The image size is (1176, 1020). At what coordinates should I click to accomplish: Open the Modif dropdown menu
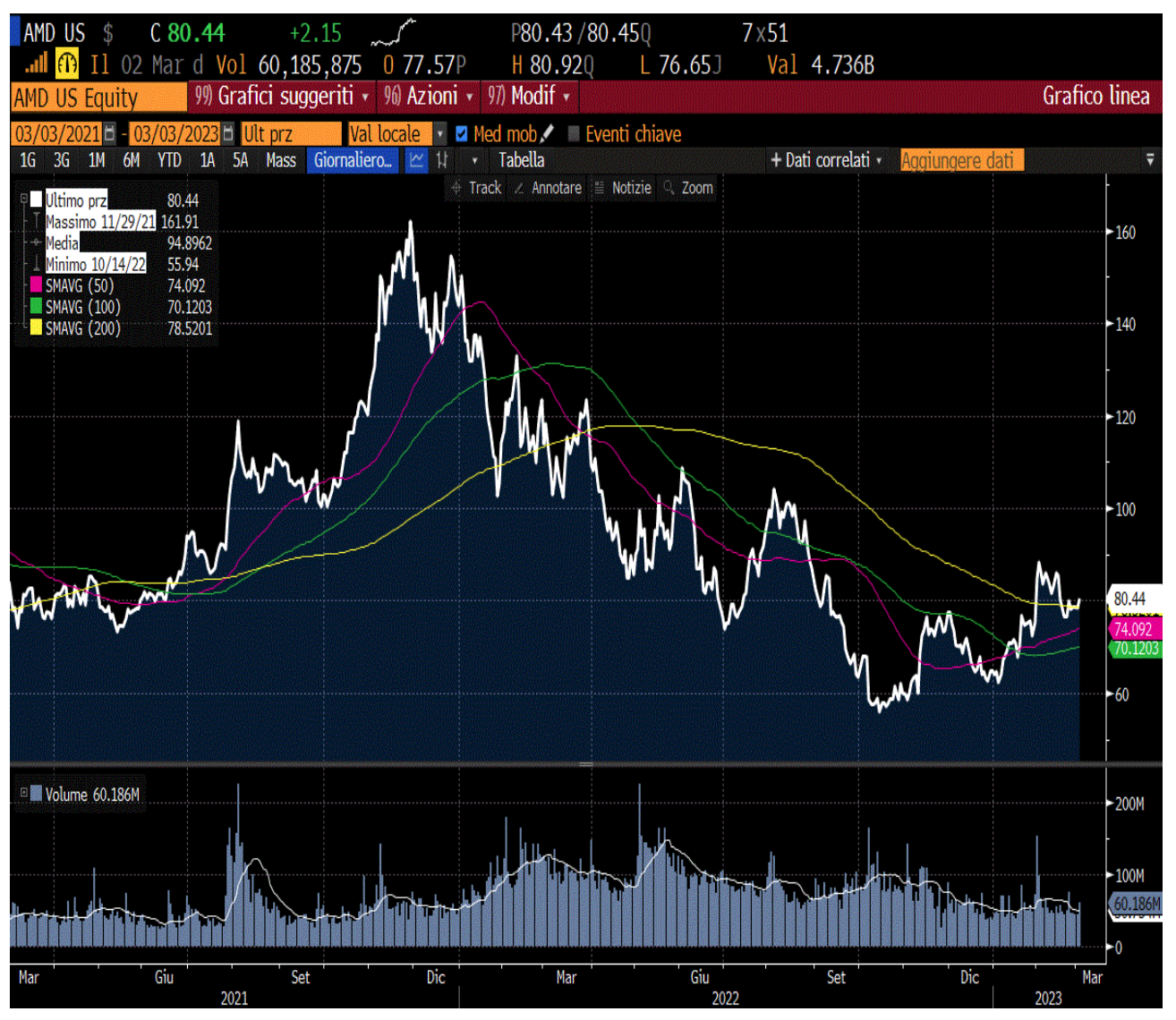pyautogui.click(x=529, y=96)
